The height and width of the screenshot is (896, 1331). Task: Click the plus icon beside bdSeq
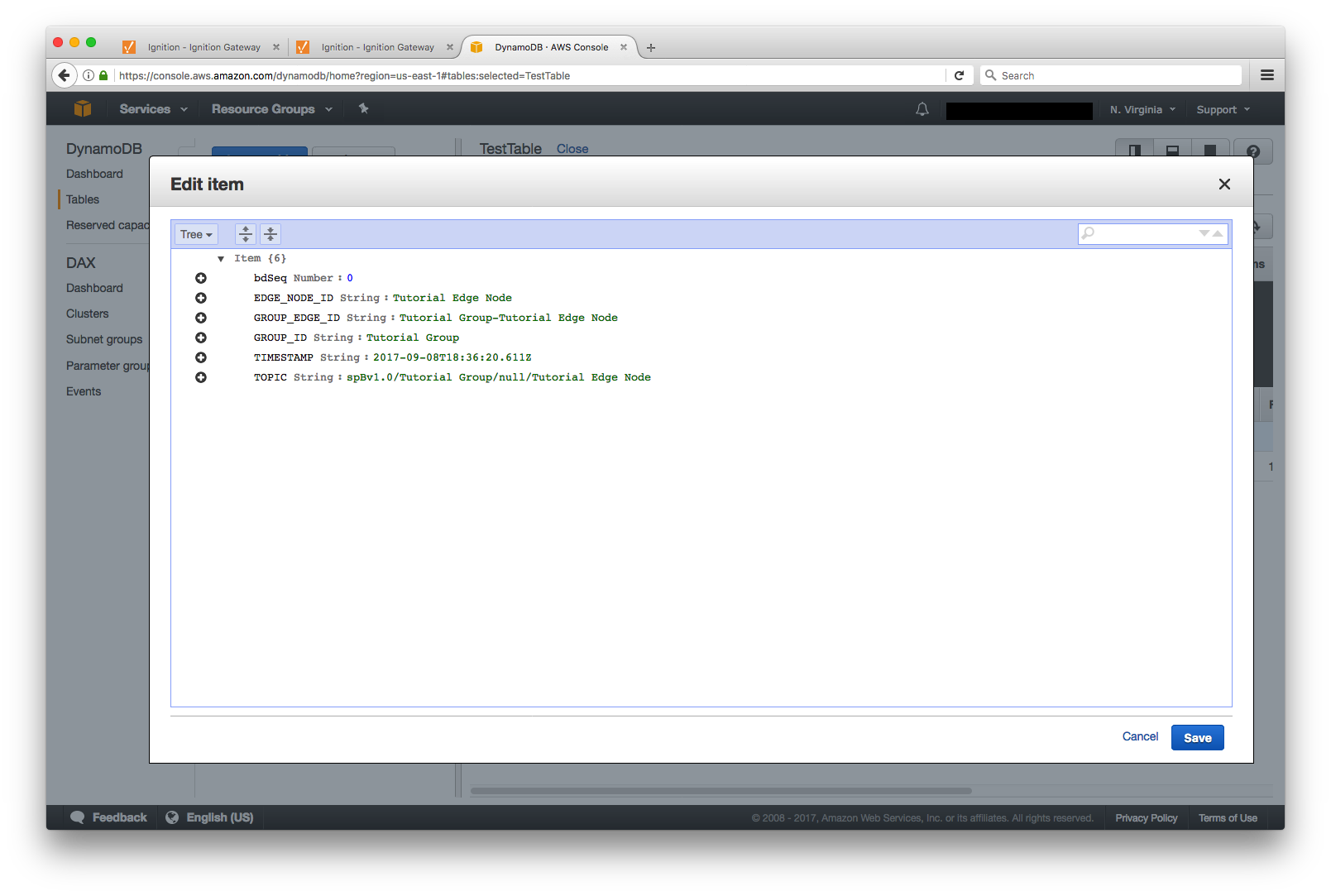[x=200, y=278]
